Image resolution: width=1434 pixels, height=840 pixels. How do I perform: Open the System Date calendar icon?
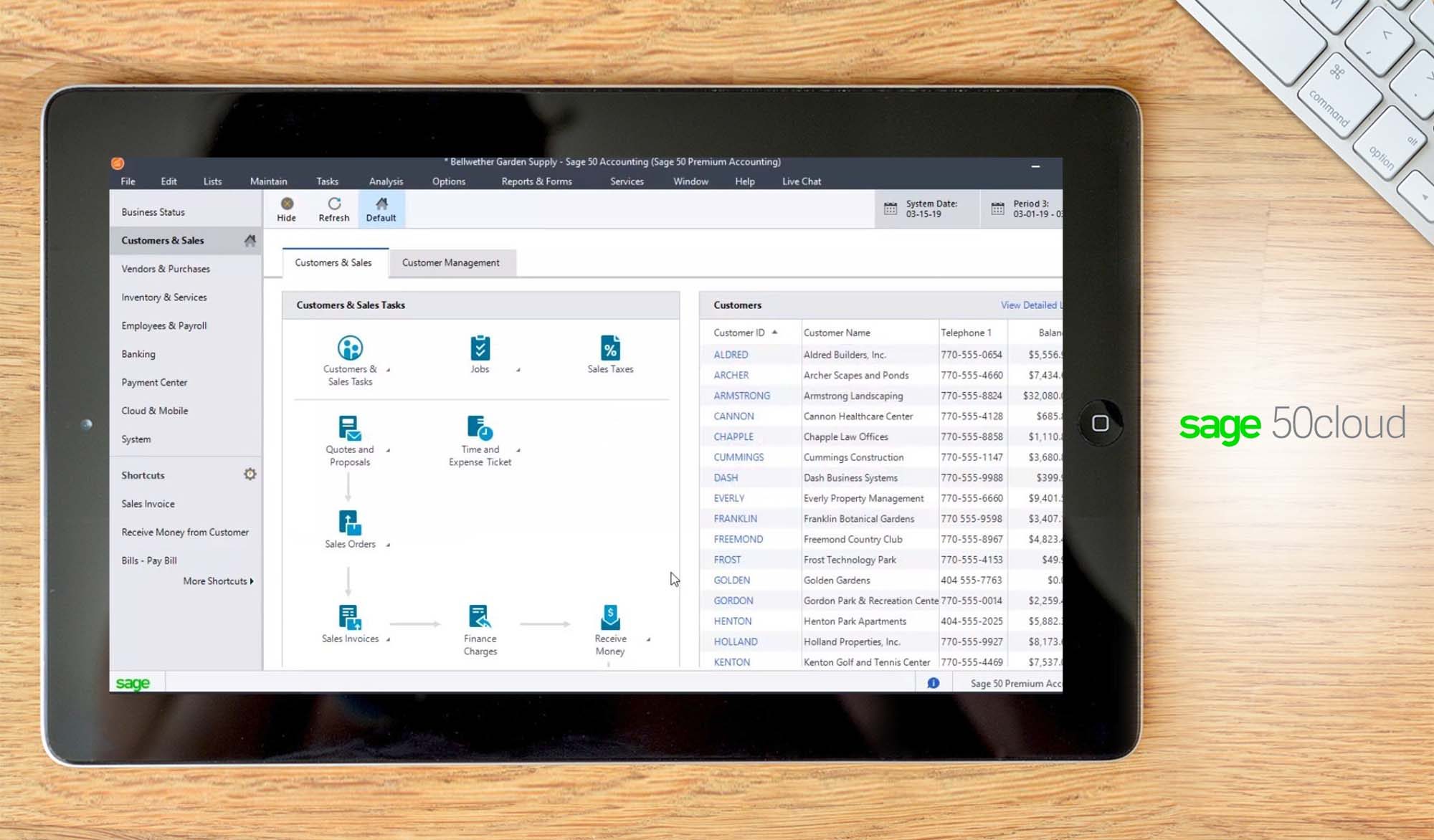pos(890,209)
